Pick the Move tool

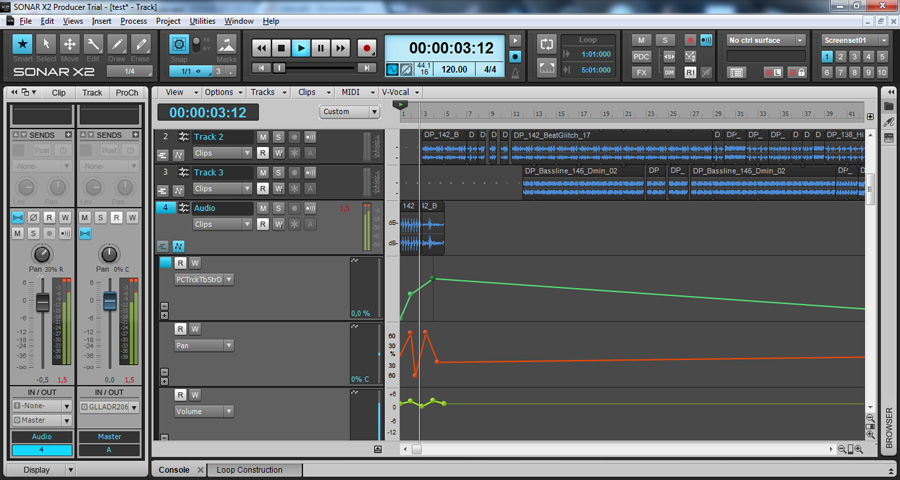pyautogui.click(x=70, y=46)
